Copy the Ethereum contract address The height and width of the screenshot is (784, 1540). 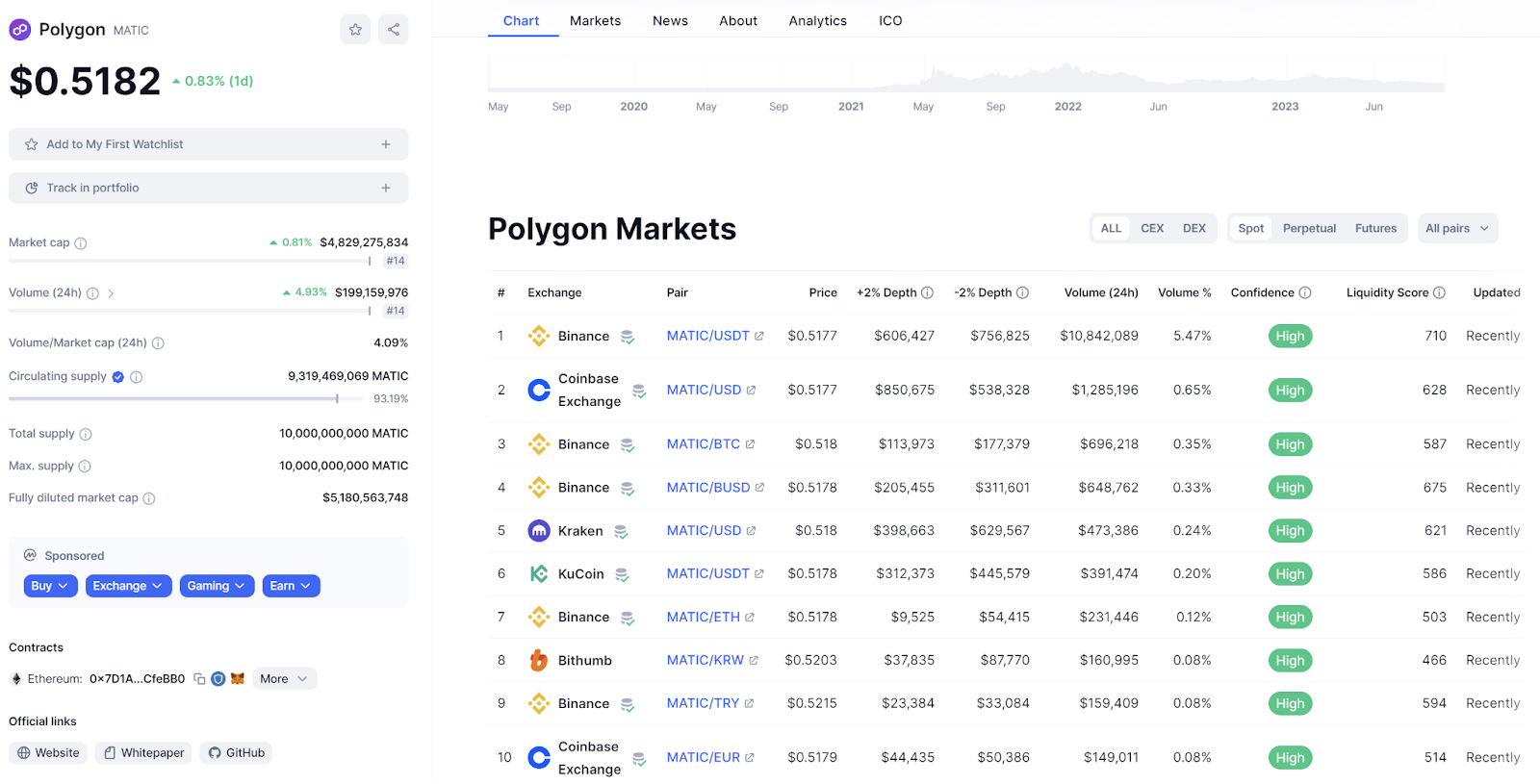click(x=199, y=679)
